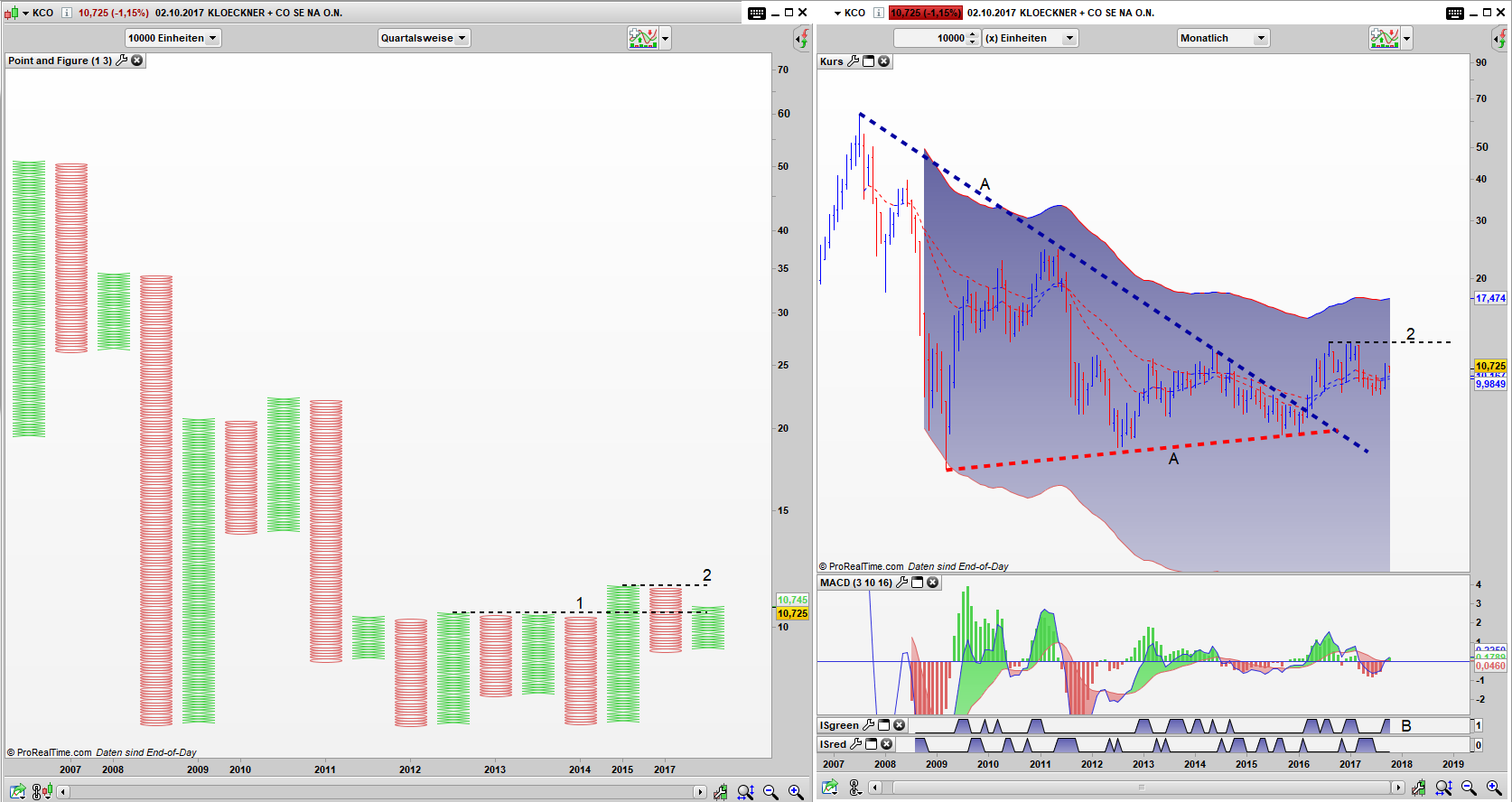Increase the 10000 units stepper value

point(973,34)
